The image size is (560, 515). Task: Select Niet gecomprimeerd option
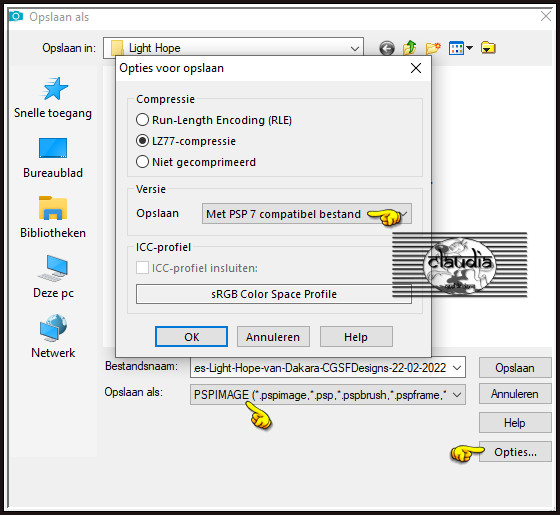(196, 162)
